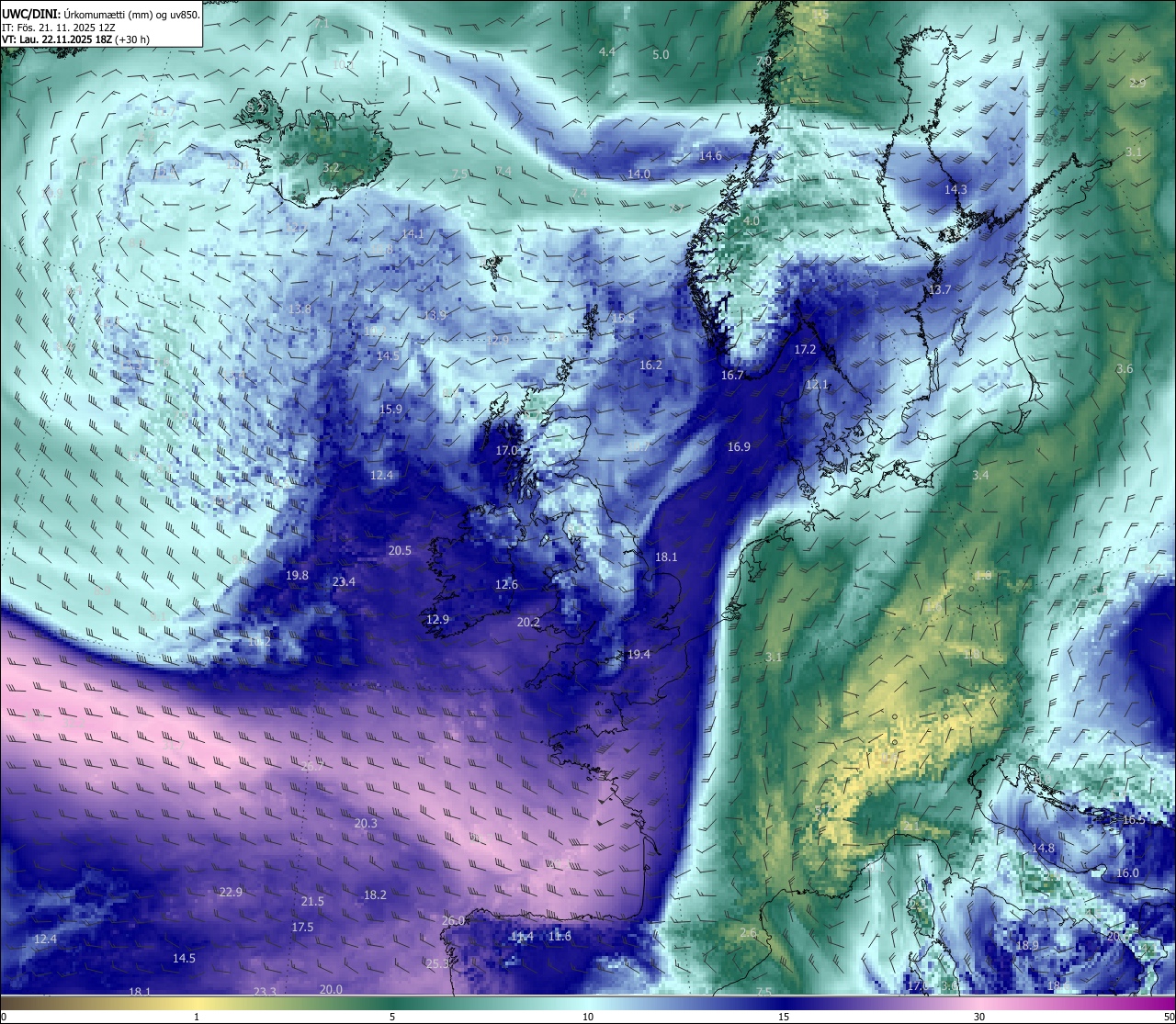
Task: Click the 10 tick on the colour scale
Action: pos(588,1017)
